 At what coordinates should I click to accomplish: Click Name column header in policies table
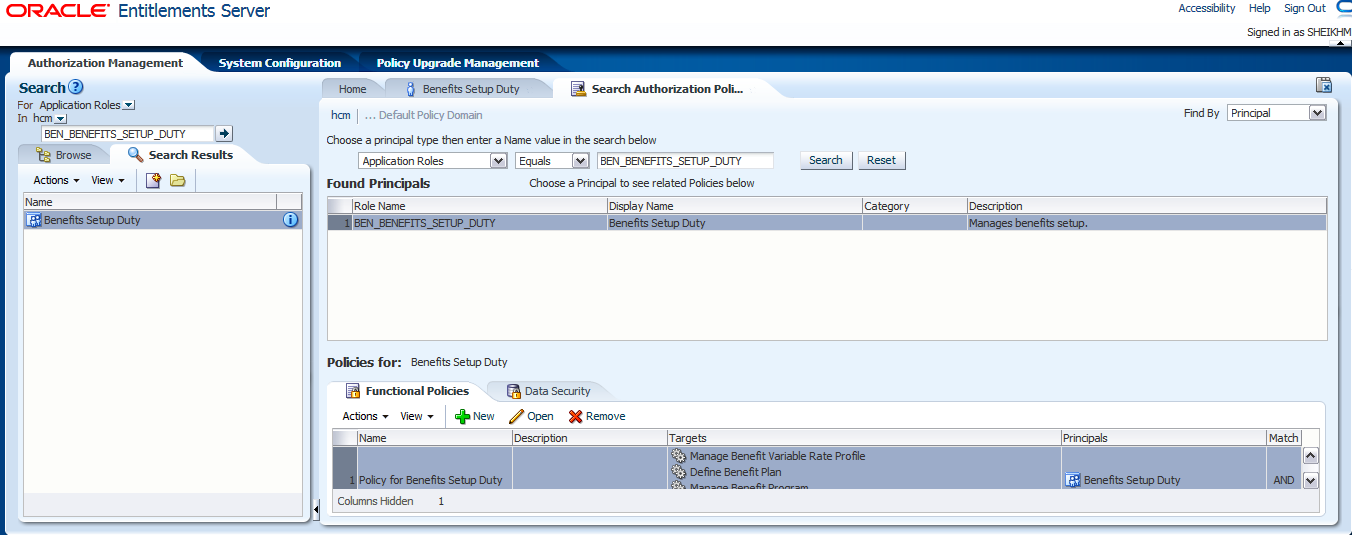434,438
